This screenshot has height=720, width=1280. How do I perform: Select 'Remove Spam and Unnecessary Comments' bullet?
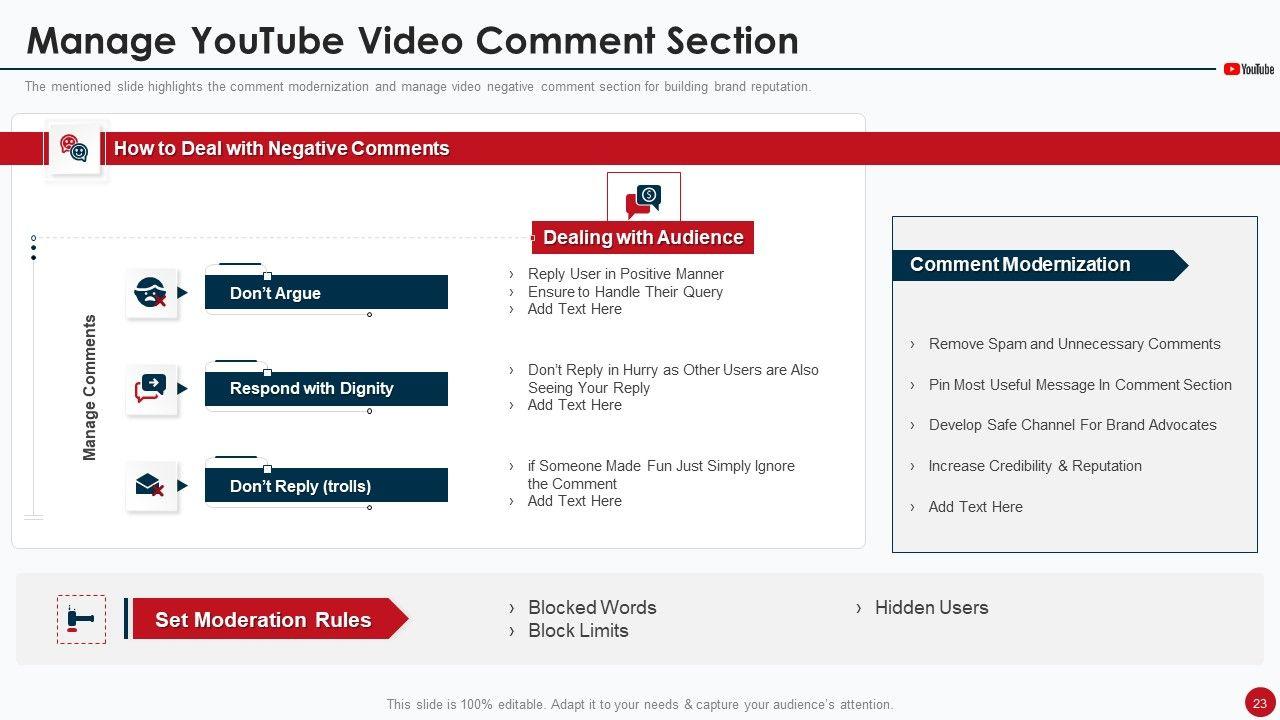pyautogui.click(x=1075, y=344)
